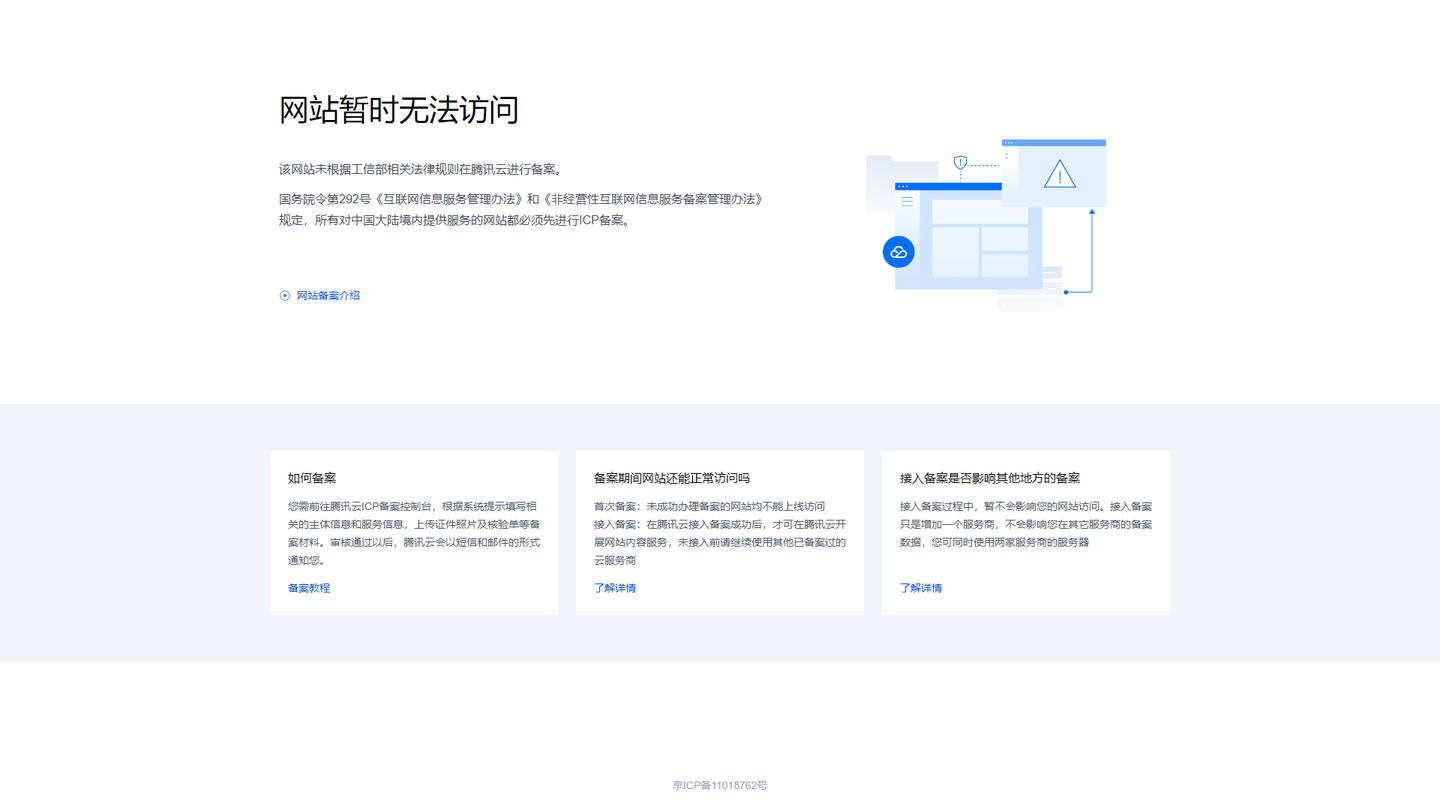Click the paragraph starting 接入备案过程中
Viewport: 1440px width, 810px height.
[1026, 525]
